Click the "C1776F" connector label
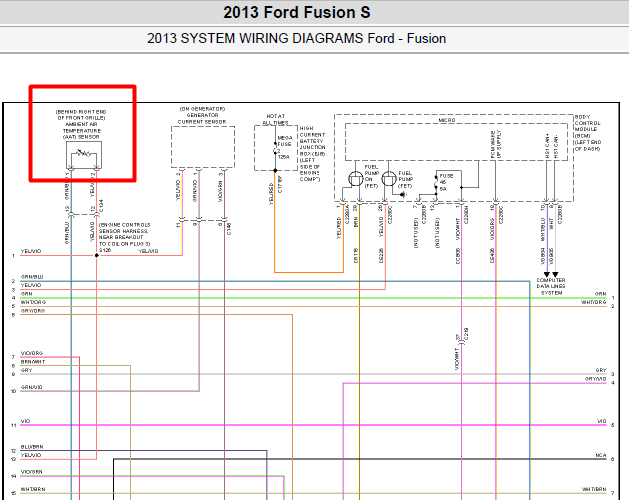 pos(280,184)
